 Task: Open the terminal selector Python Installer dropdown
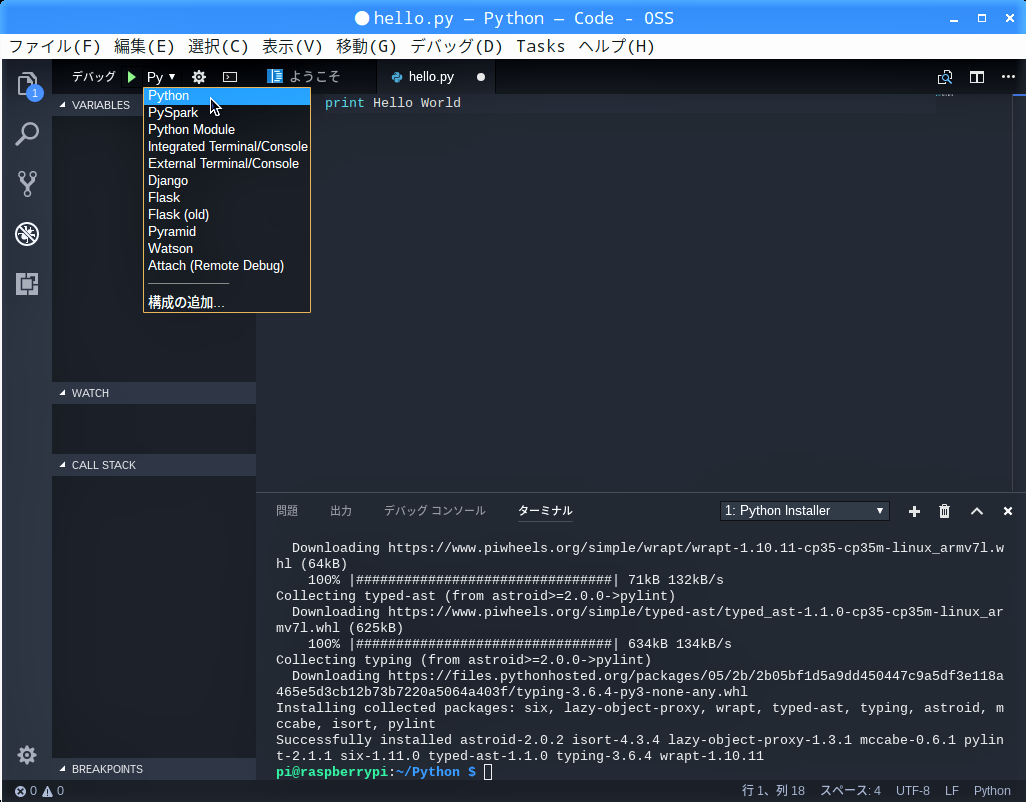tap(804, 511)
